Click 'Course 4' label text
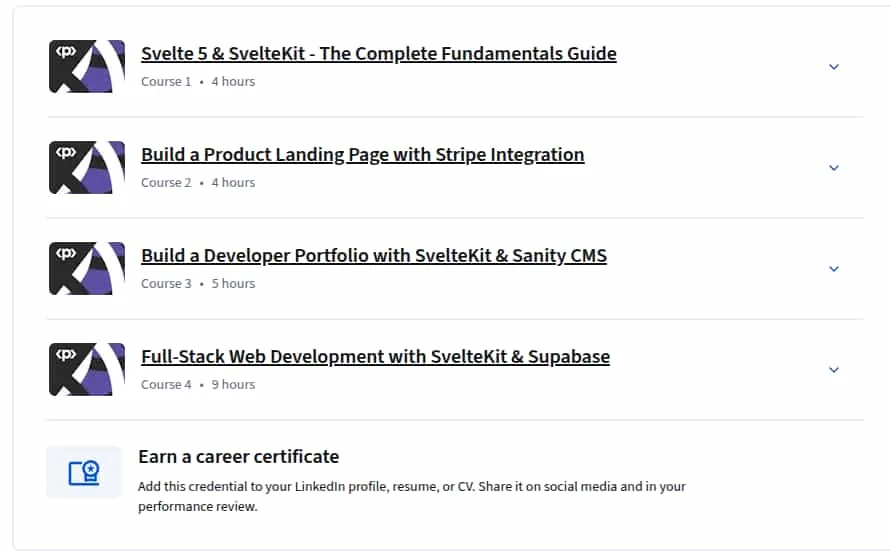Screen dimensions: 890x551 (x=166, y=385)
